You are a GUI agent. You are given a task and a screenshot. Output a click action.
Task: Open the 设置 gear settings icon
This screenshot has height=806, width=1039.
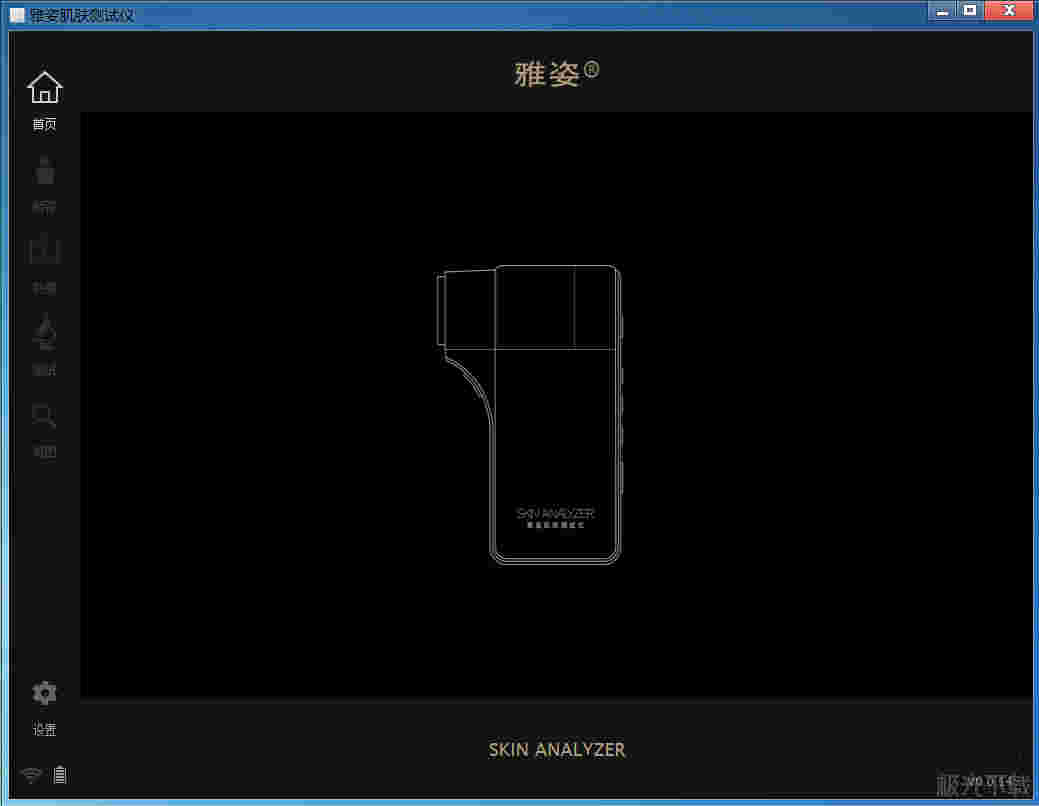44,693
